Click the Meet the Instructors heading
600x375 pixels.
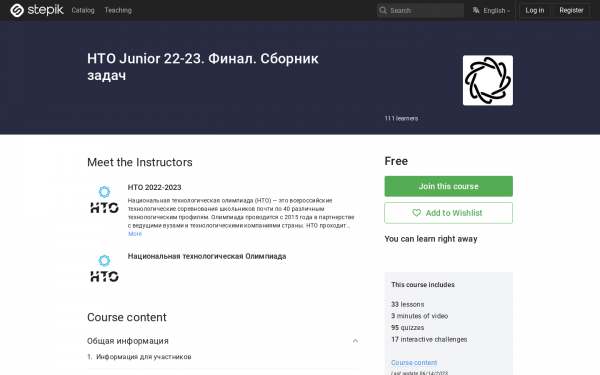click(140, 162)
